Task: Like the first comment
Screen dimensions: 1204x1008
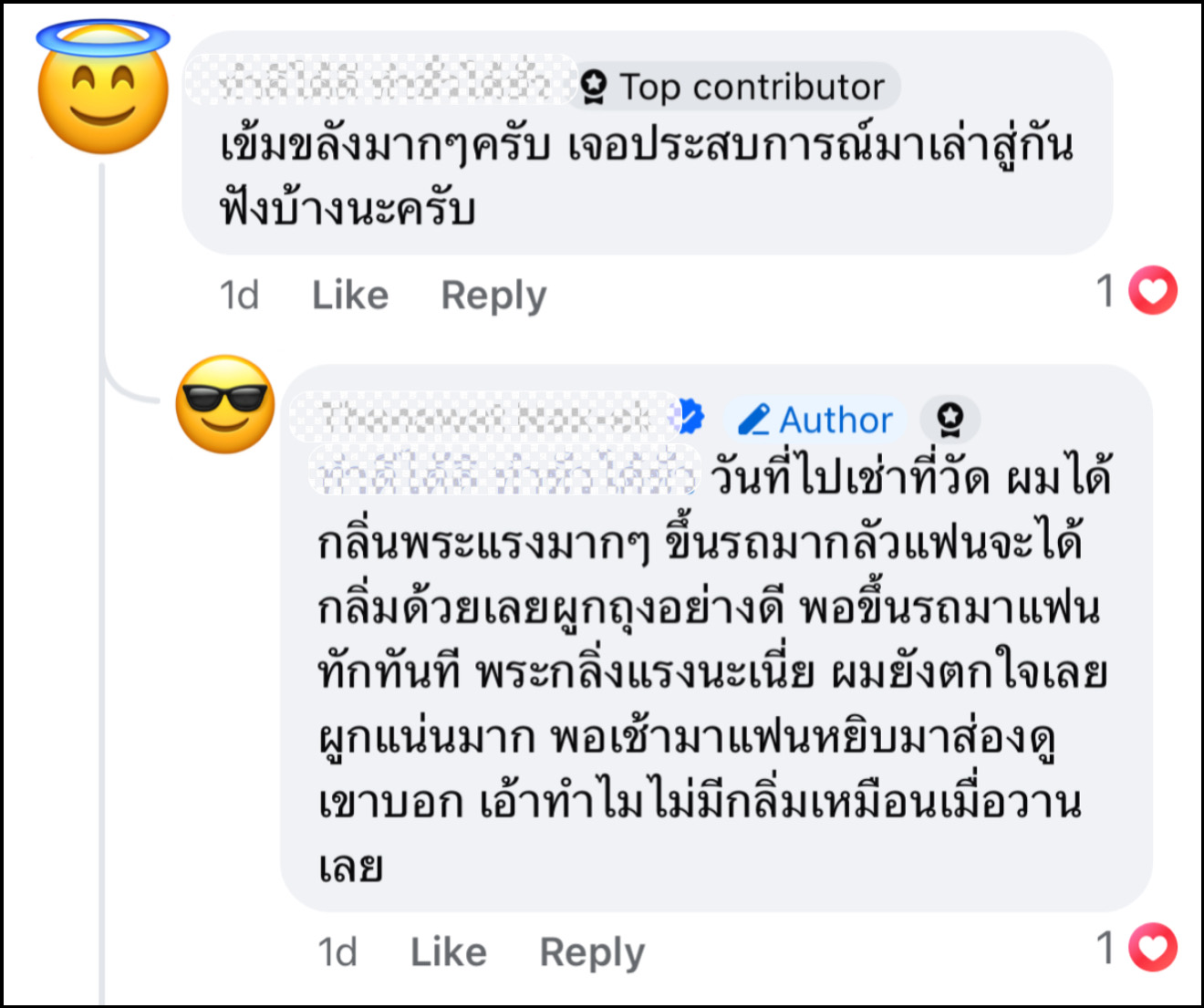Action: pyautogui.click(x=350, y=295)
